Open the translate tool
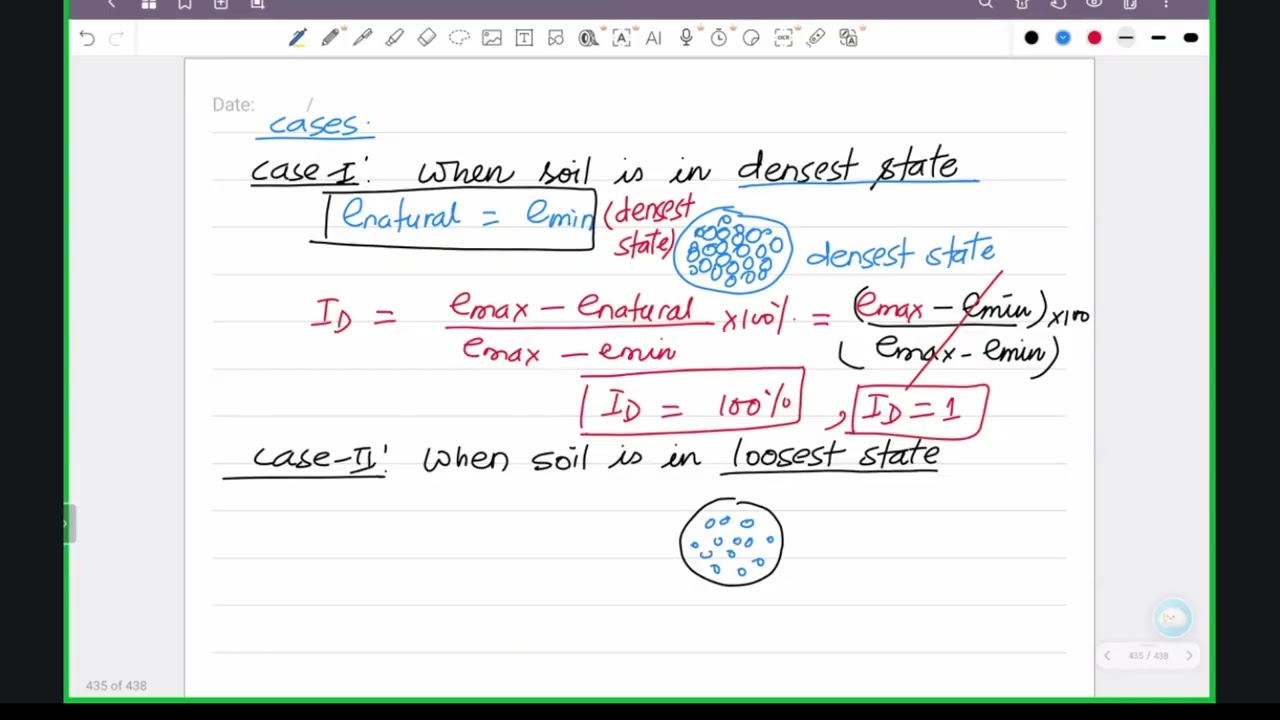Viewport: 1280px width, 720px height. click(x=848, y=38)
